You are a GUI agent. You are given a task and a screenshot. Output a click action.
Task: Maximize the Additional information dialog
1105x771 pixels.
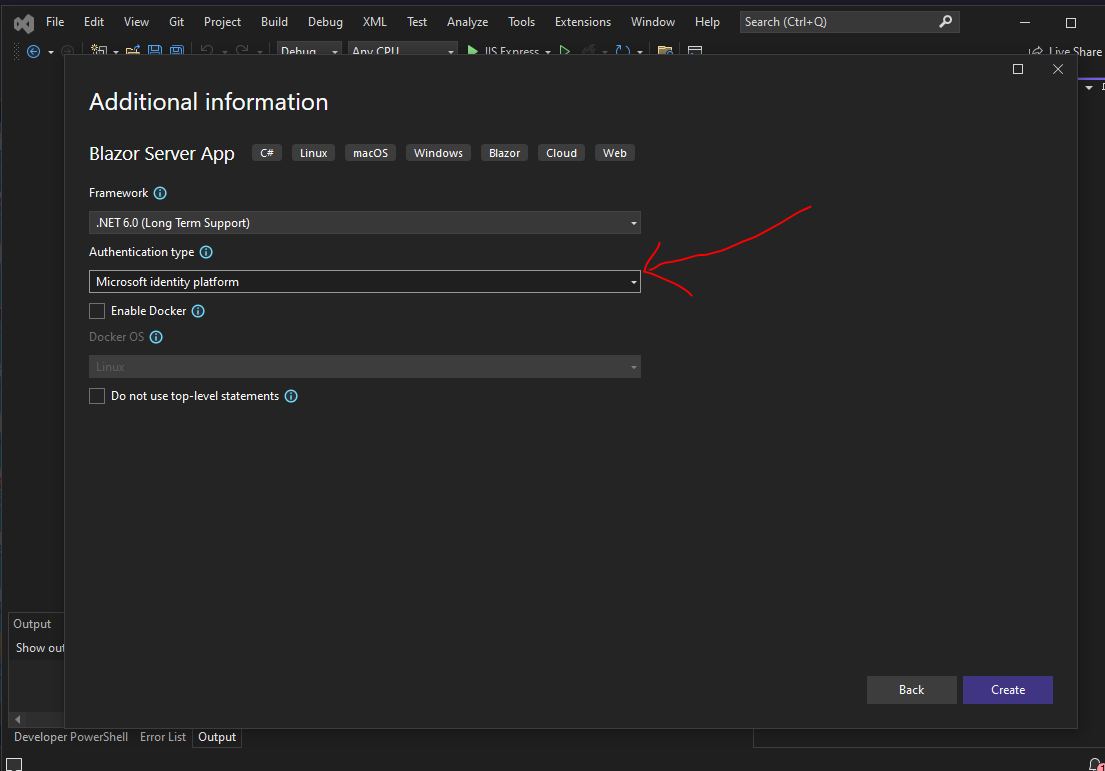(x=1018, y=69)
